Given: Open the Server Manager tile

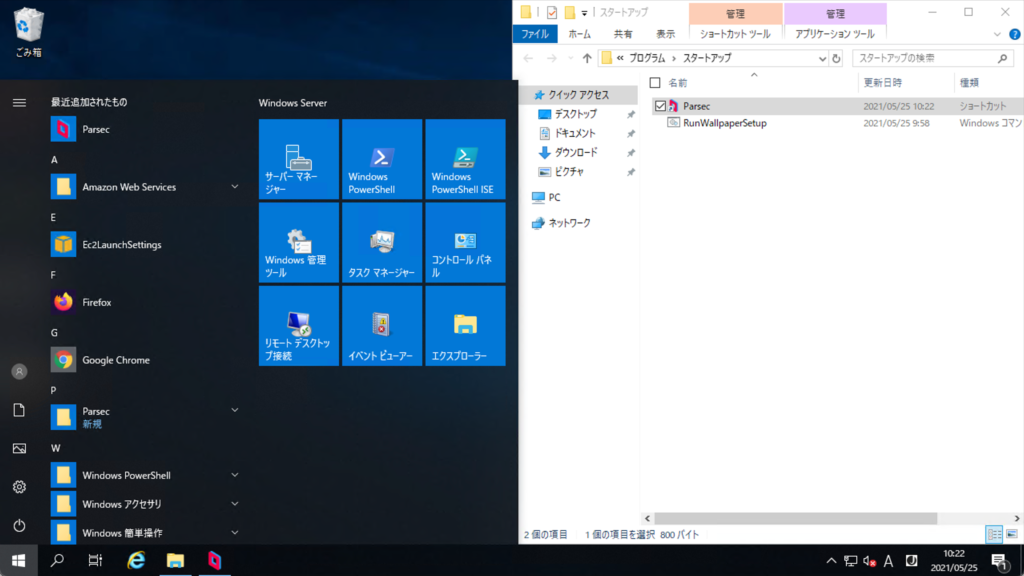Looking at the screenshot, I should point(299,159).
